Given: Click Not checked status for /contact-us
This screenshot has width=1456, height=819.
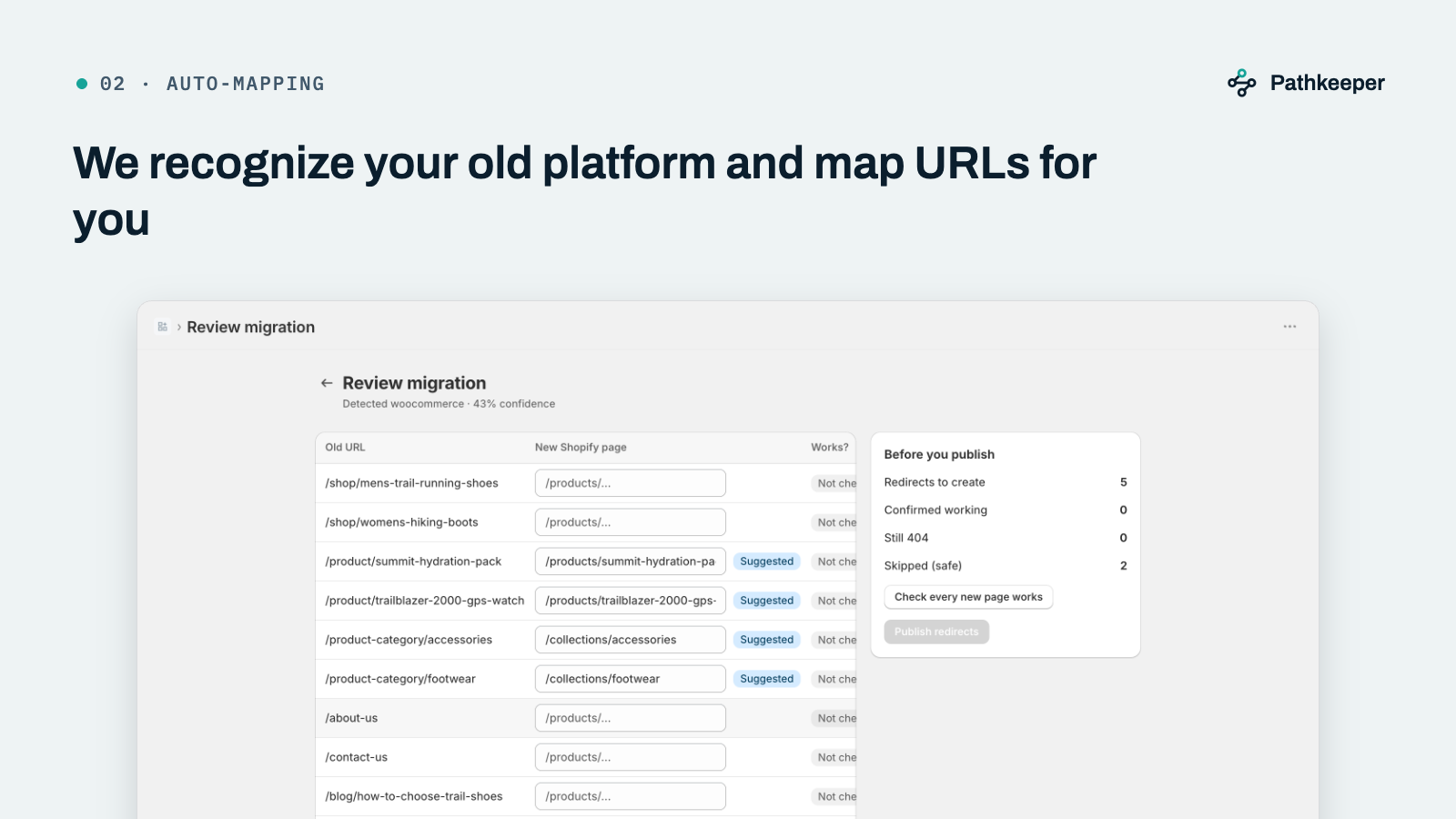Looking at the screenshot, I should (x=834, y=757).
